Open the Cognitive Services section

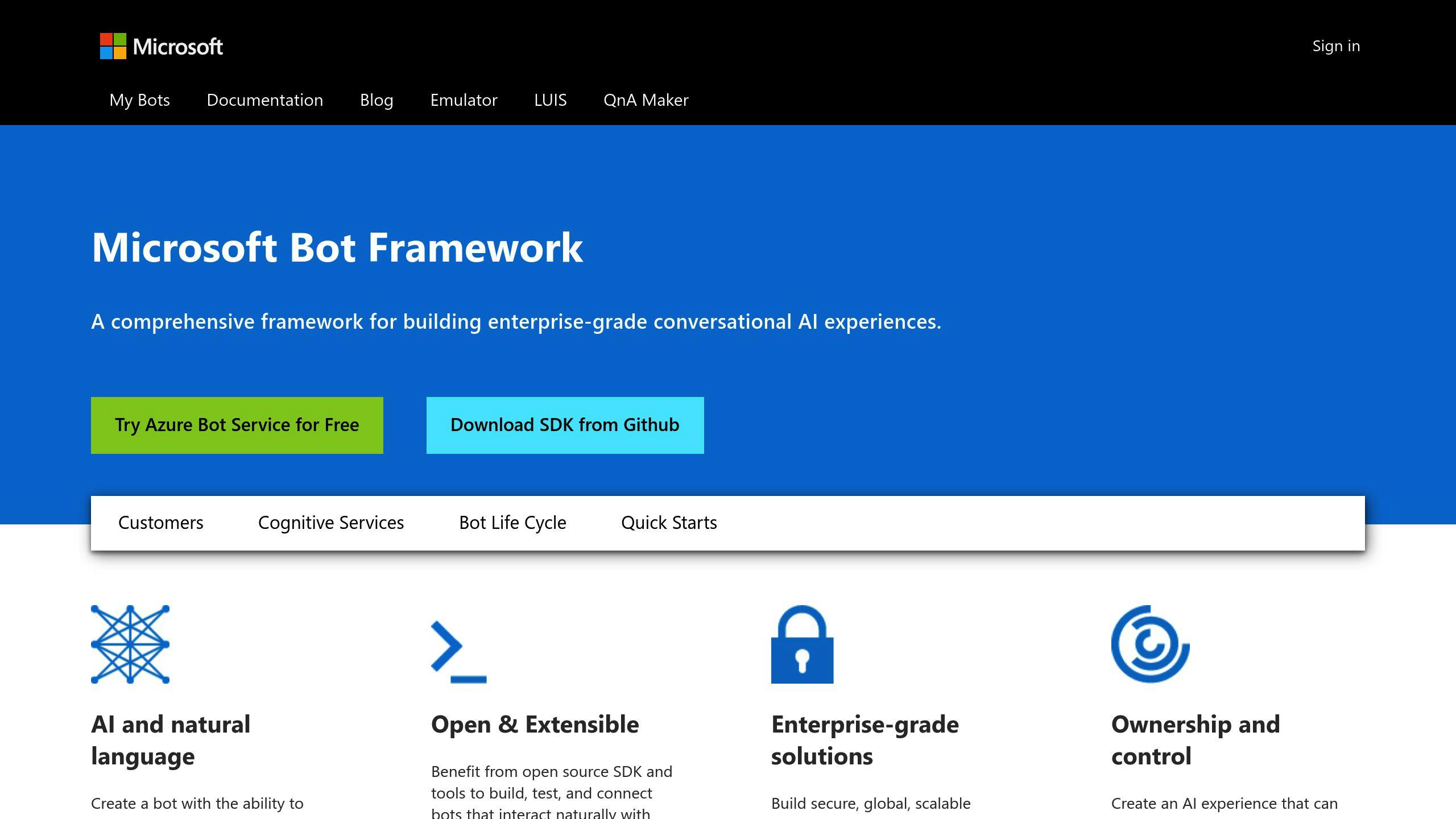point(330,522)
